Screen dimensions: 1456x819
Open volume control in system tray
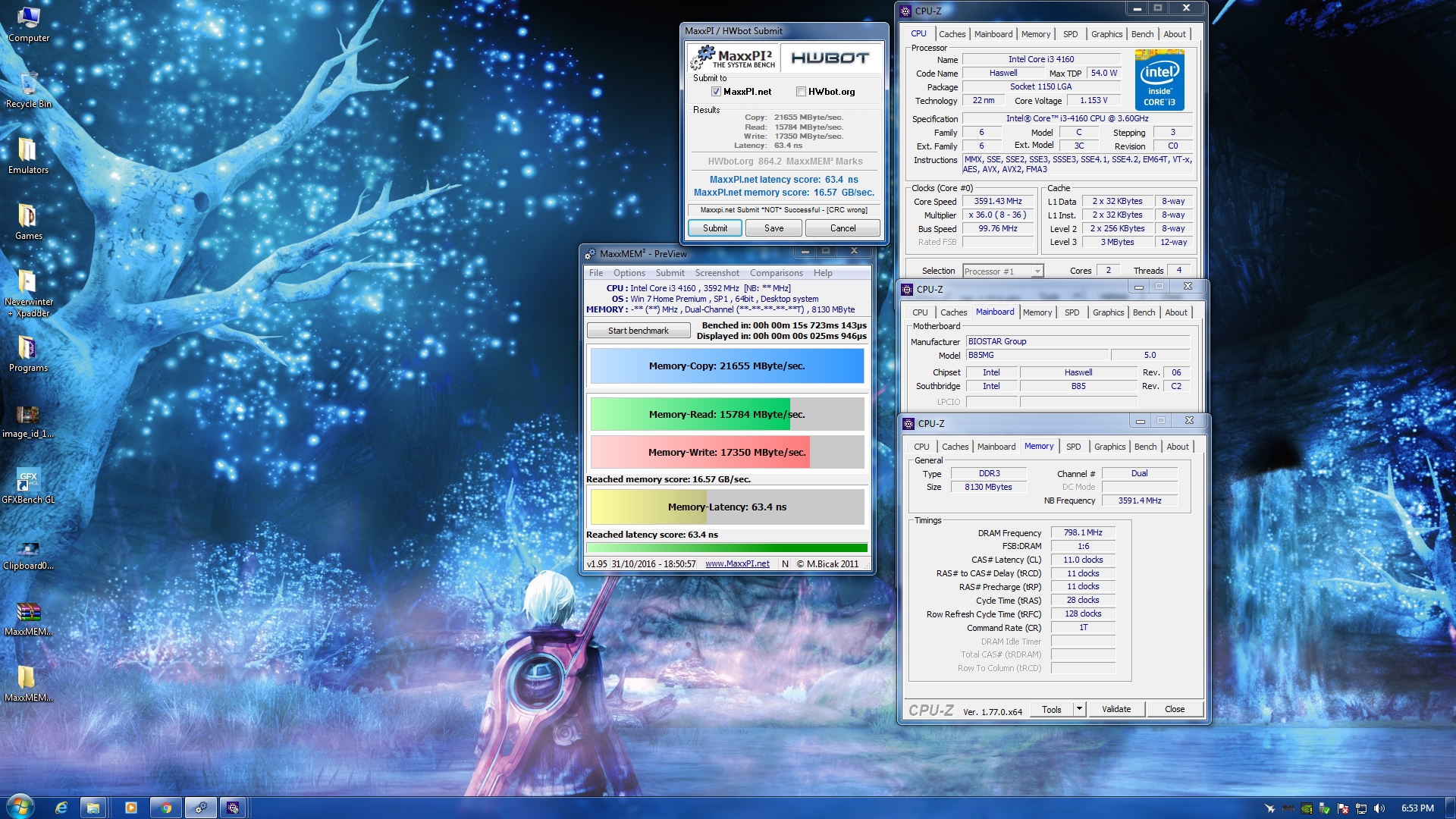(x=1379, y=808)
